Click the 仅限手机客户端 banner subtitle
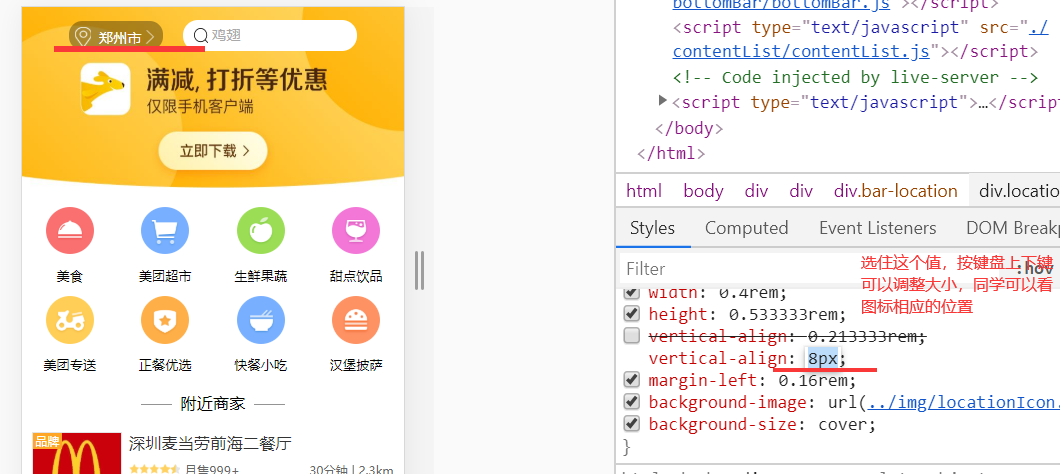1060x474 pixels. tap(201, 106)
